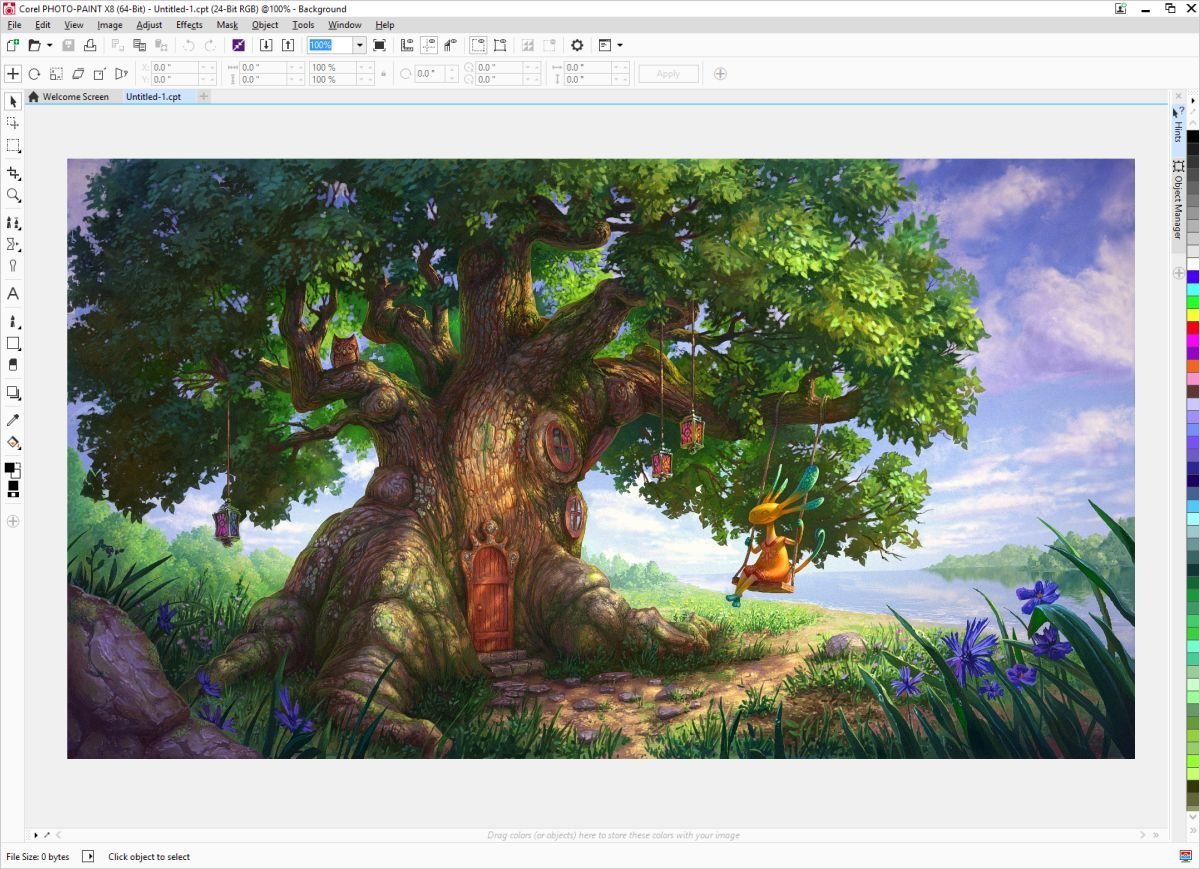Toggle the mask marquee visibility button
Screen dimensions: 1200x869
tap(478, 45)
